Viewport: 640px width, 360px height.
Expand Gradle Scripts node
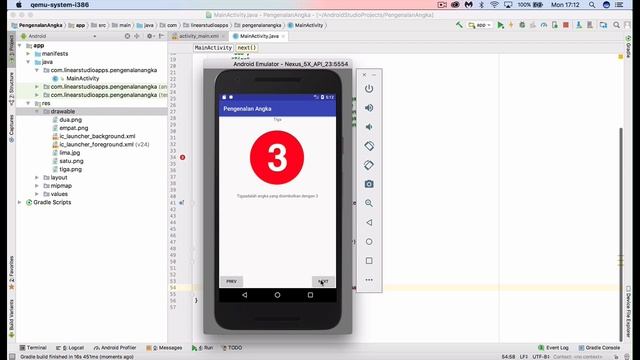click(20, 202)
